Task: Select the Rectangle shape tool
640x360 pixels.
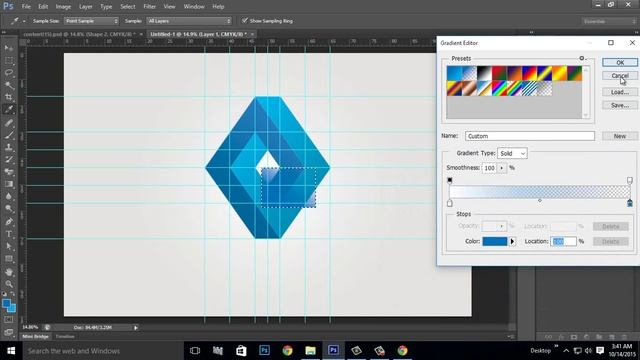Action: pyautogui.click(x=9, y=259)
